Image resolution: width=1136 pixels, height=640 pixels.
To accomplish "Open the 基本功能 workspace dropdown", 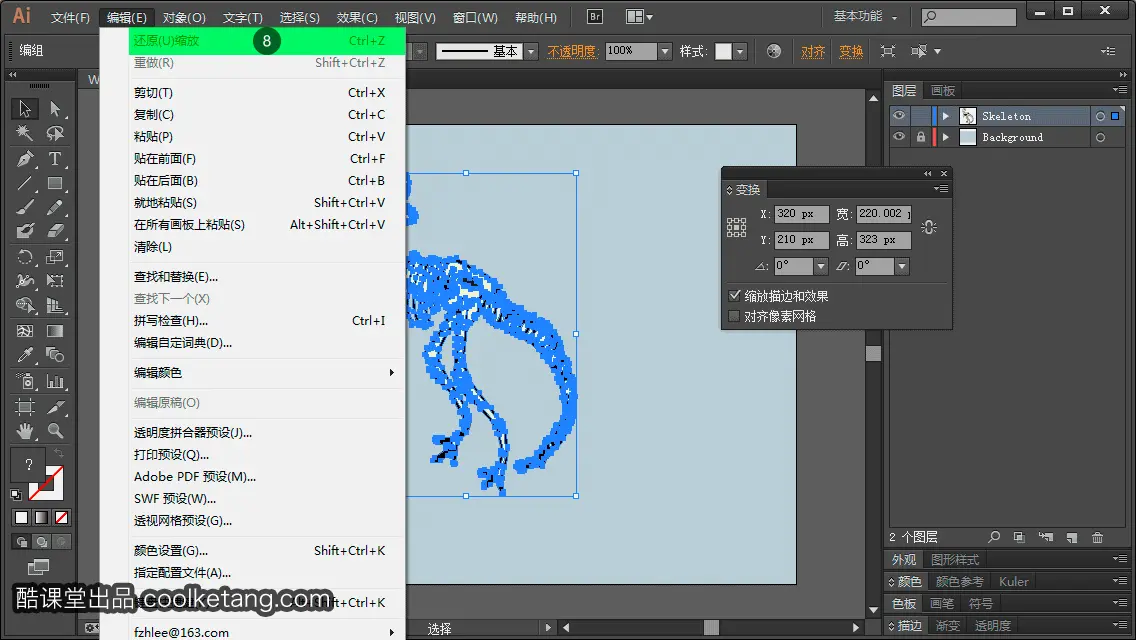I will 865,17.
